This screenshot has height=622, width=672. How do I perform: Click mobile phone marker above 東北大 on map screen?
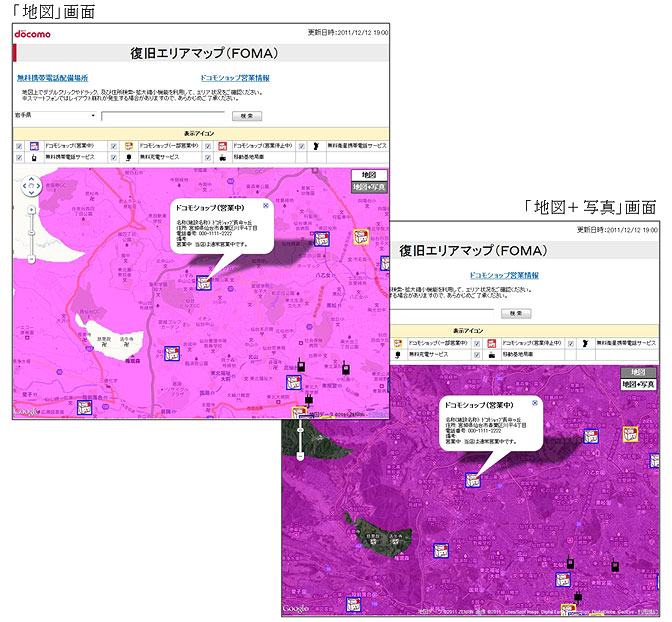(x=301, y=365)
